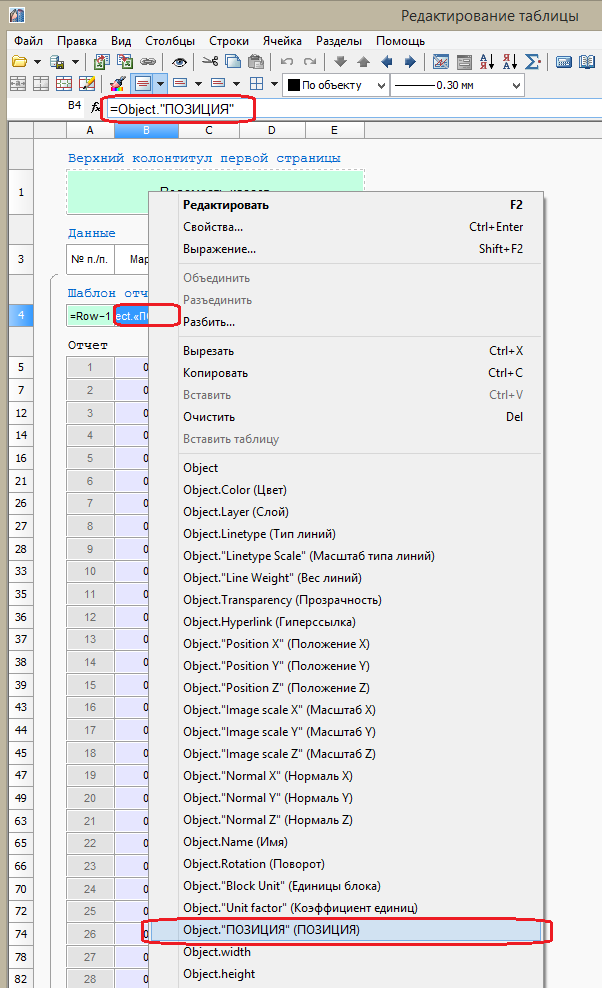Click the gray up arrow icon
Screen dimensions: 602x988
coord(364,62)
